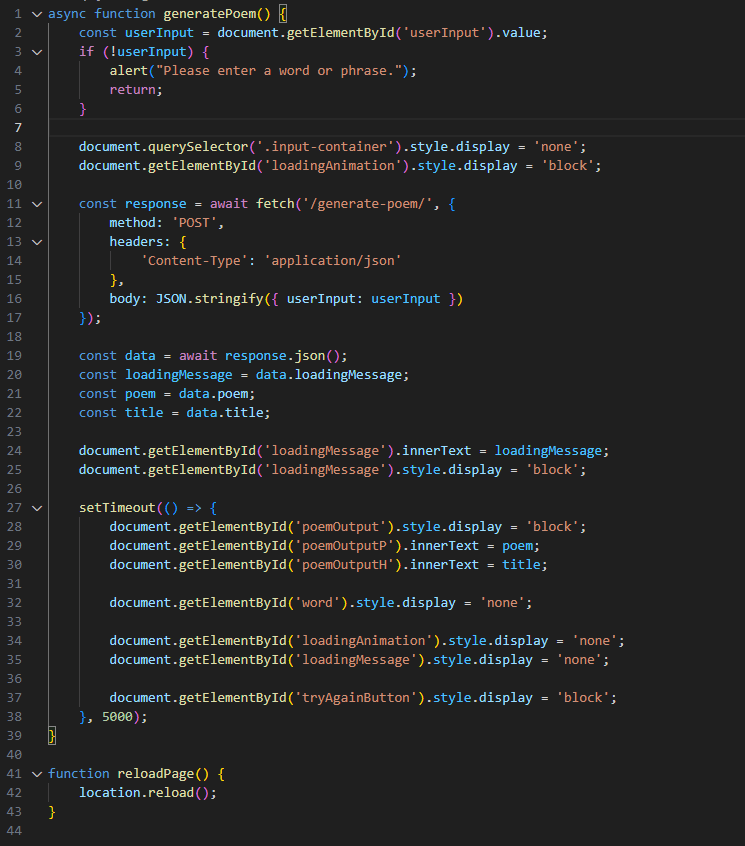The image size is (745, 846).
Task: Collapse the setTimeout callback block
Action: pyautogui.click(x=37, y=508)
